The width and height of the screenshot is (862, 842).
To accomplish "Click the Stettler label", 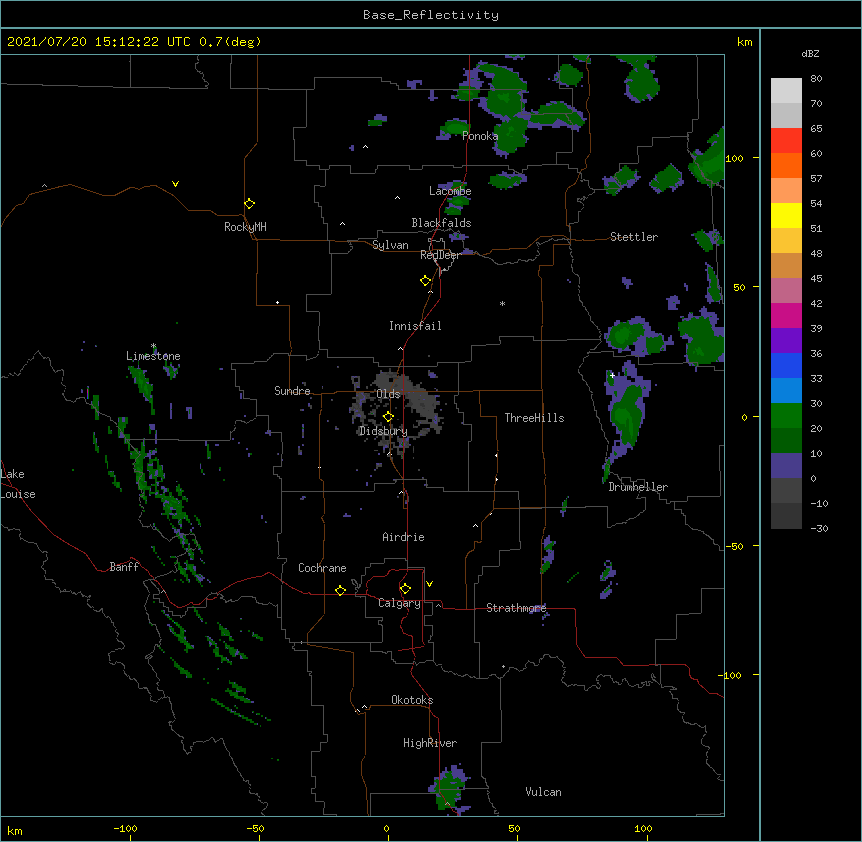I will [634, 237].
